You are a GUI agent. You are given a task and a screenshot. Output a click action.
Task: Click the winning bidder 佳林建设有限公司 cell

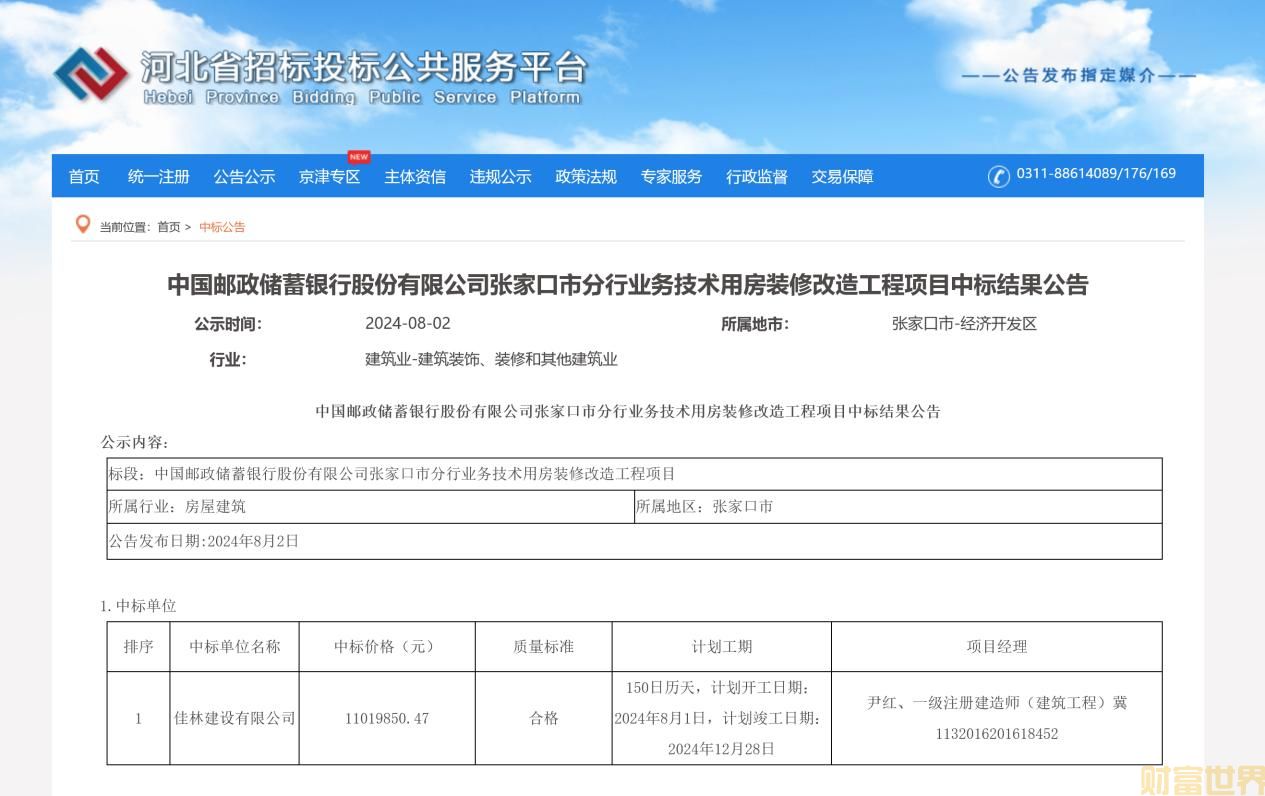click(x=235, y=718)
